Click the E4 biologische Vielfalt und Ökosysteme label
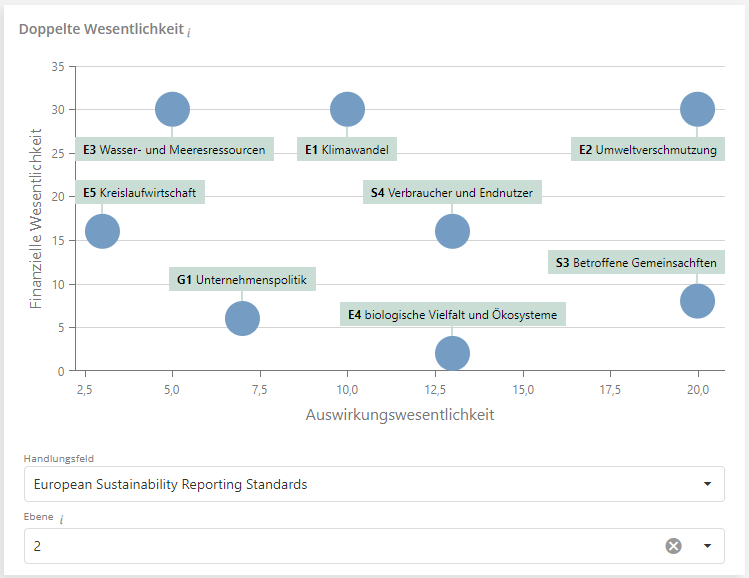The height and width of the screenshot is (578, 749). pos(452,315)
